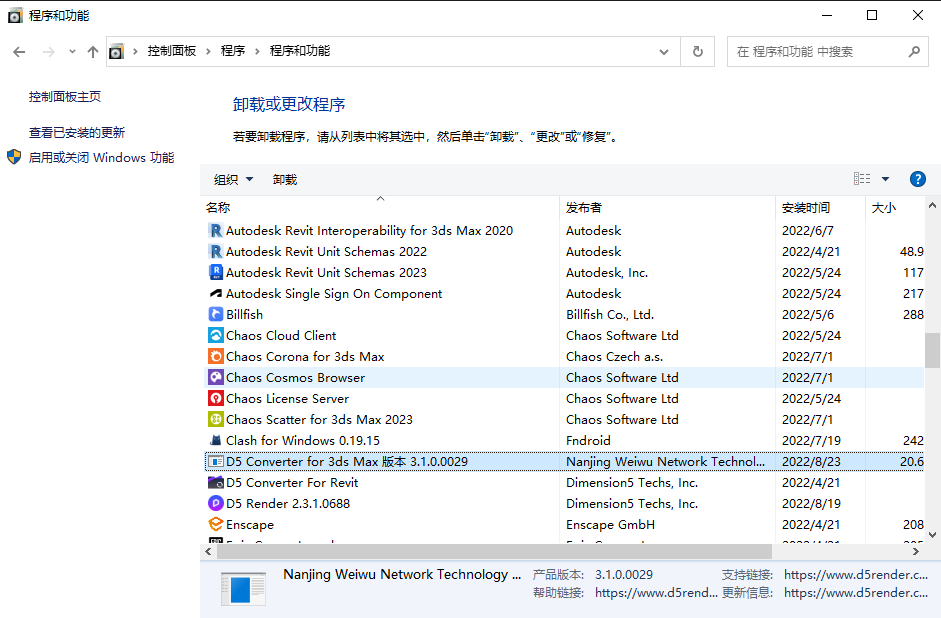Click the horizontal scrollbar right arrow
This screenshot has height=618, width=941.
(x=916, y=551)
